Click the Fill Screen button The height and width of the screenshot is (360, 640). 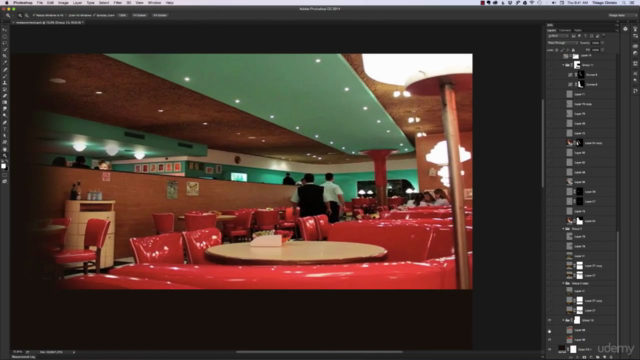click(x=160, y=15)
